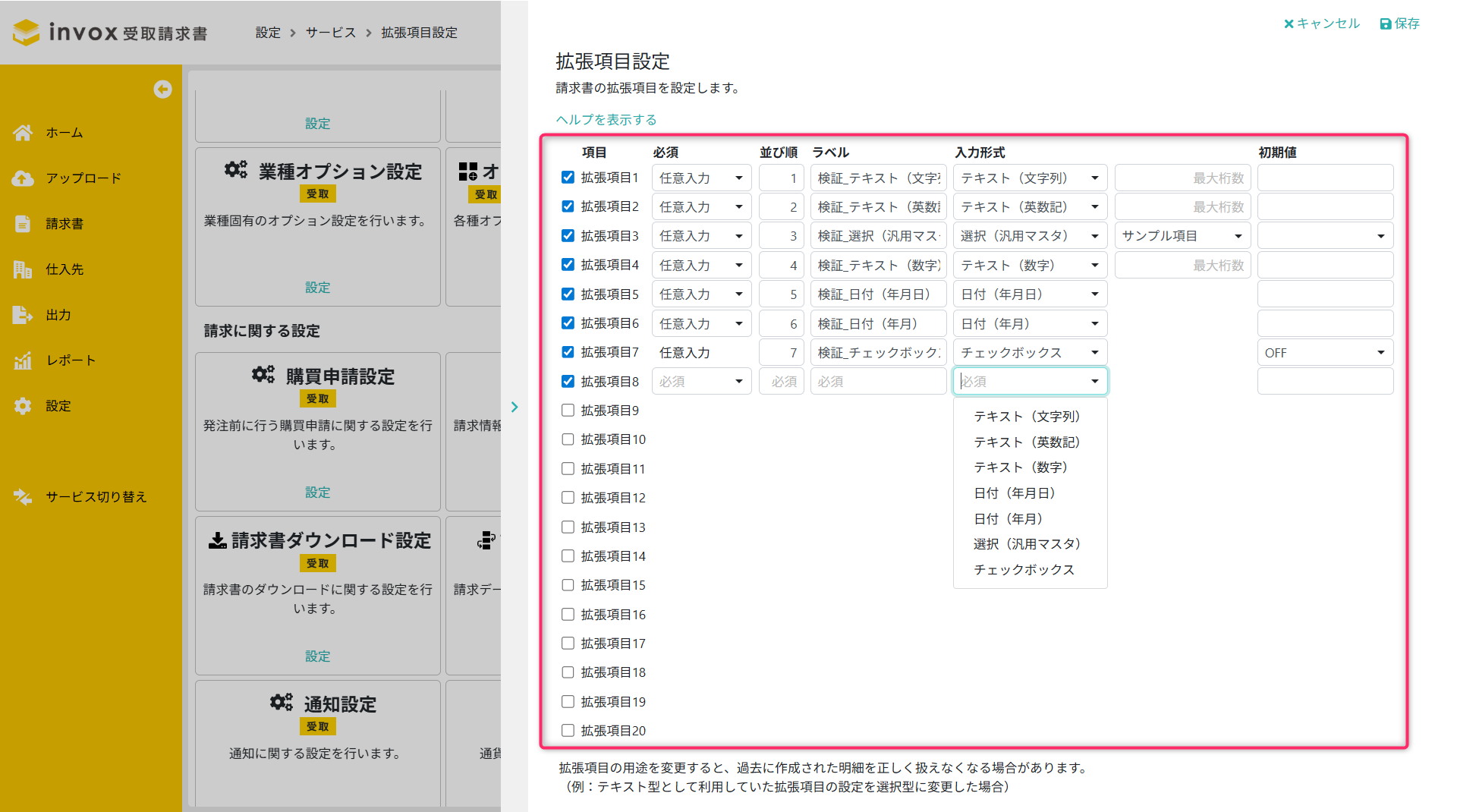Viewport: 1457px width, 812px height.
Task: Select 日付（年月日） option in list
Action: 1030,493
